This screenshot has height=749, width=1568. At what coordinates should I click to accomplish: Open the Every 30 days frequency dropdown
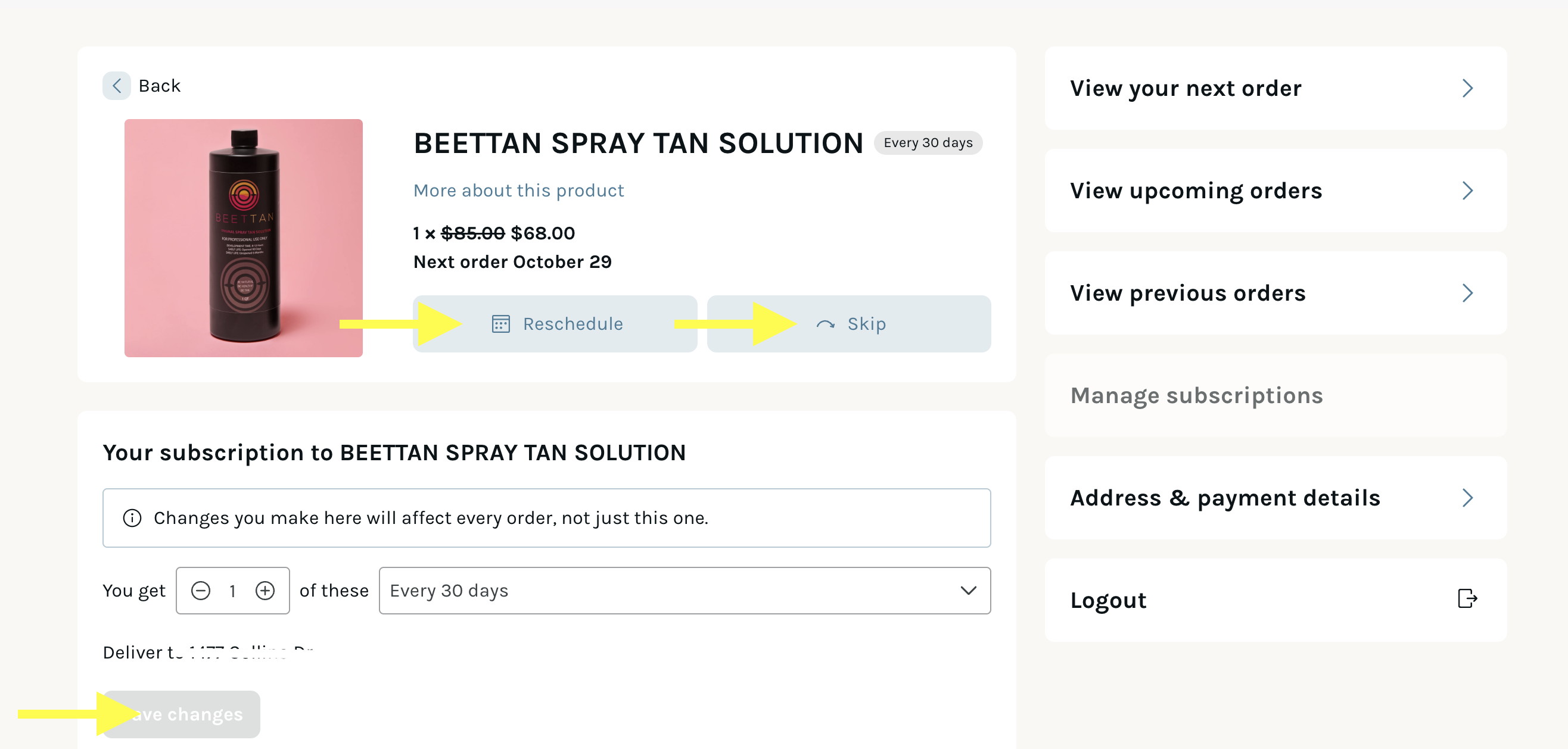pos(684,590)
